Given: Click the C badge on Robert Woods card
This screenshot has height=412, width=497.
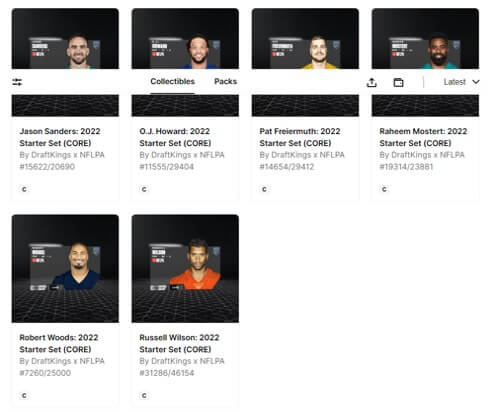Looking at the screenshot, I should tap(24, 396).
